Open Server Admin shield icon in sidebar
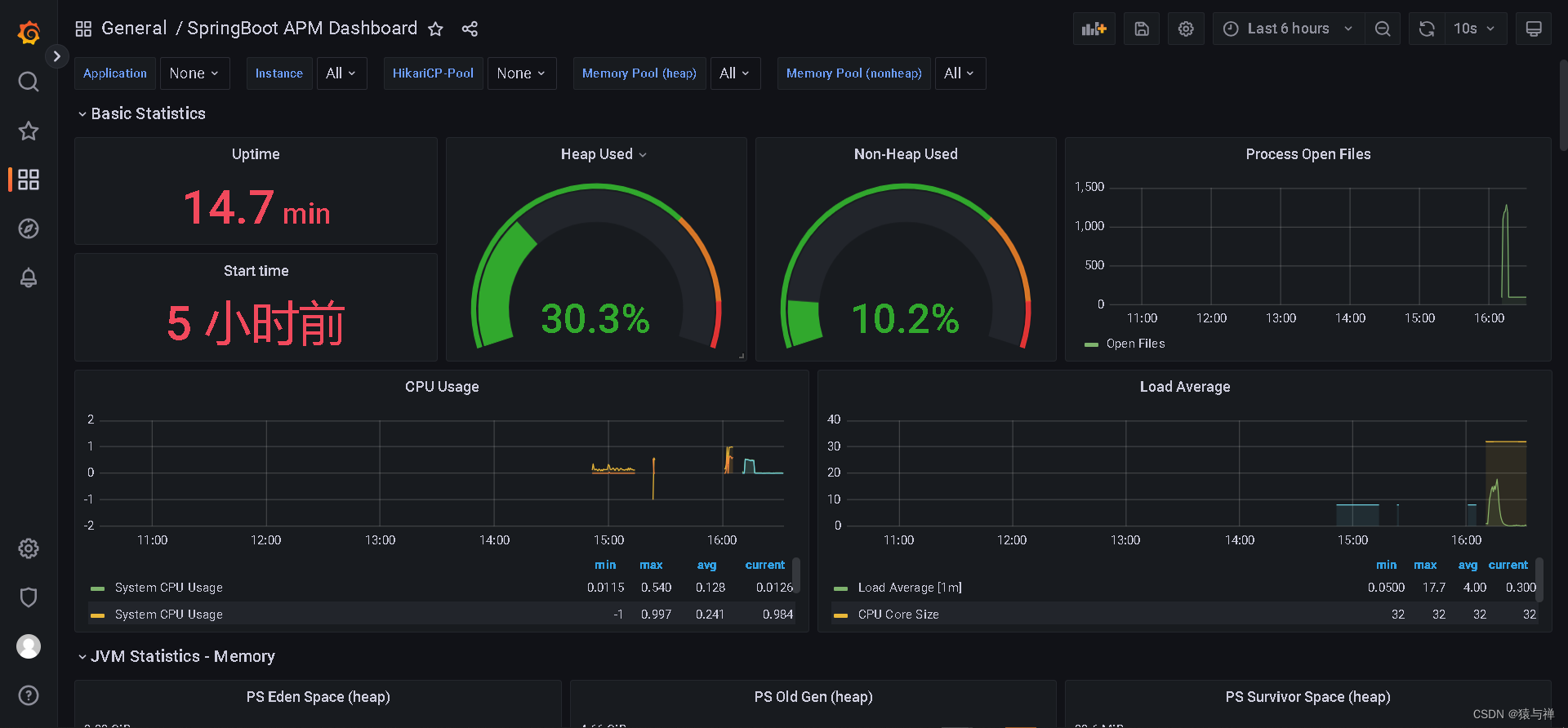The image size is (1568, 728). (29, 597)
